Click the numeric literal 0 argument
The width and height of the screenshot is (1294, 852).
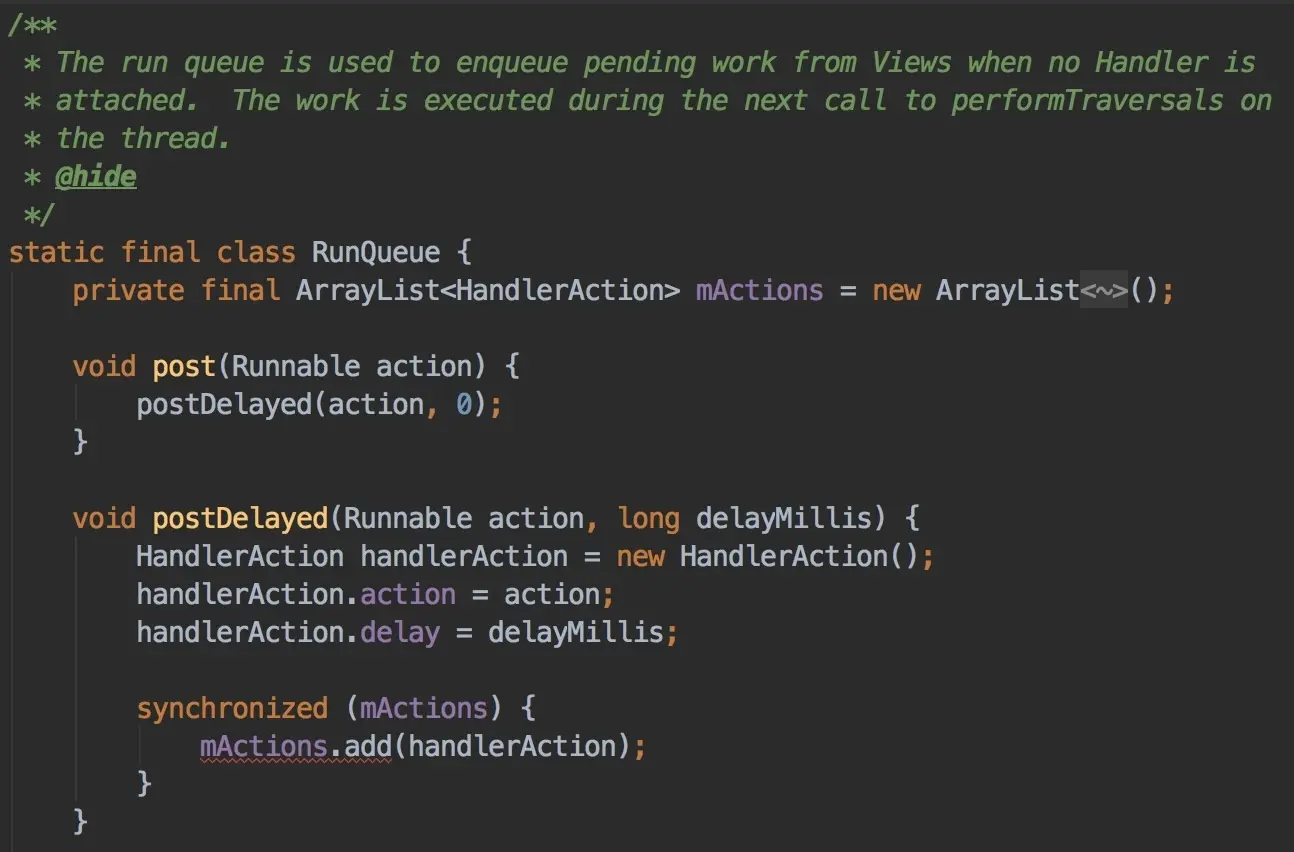pos(463,405)
